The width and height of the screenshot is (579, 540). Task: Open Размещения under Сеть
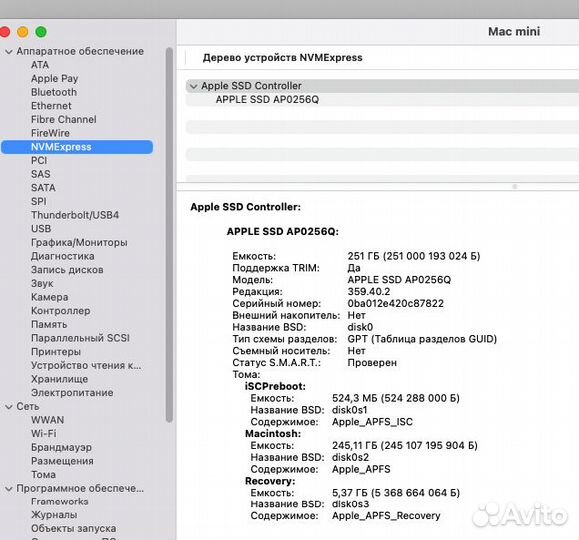point(62,461)
